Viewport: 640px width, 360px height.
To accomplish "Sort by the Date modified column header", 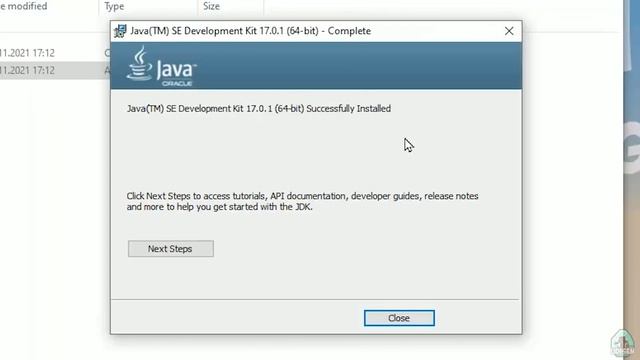I will pyautogui.click(x=49, y=6).
